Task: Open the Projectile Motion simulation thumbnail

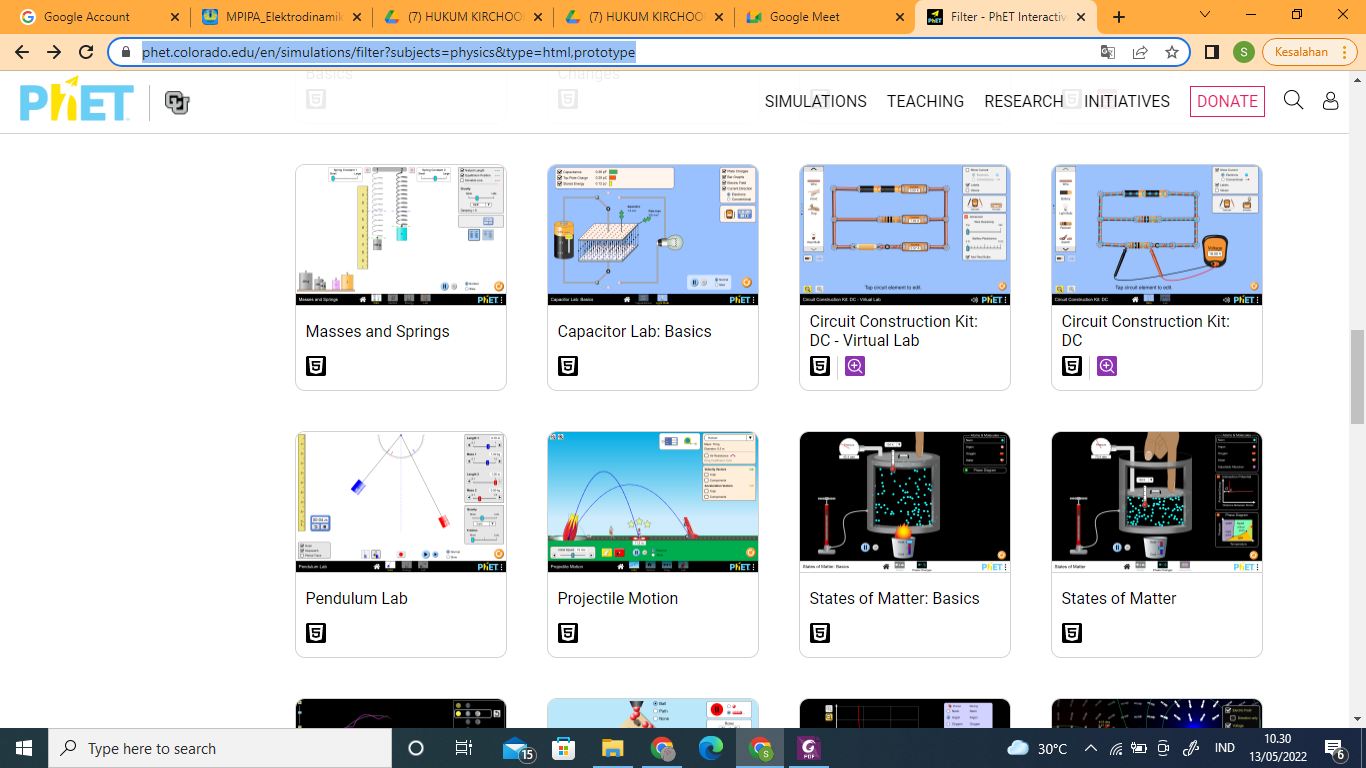Action: tap(653, 502)
